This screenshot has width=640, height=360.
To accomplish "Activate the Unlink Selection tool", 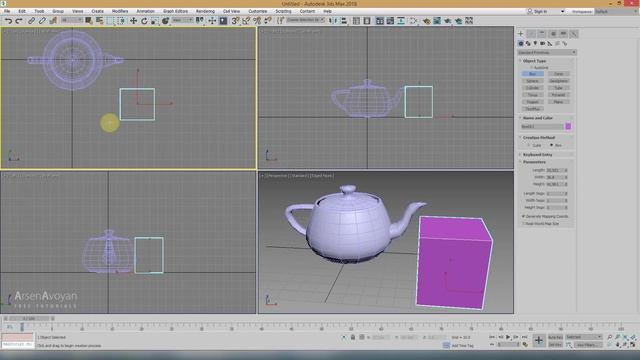I will (42, 20).
